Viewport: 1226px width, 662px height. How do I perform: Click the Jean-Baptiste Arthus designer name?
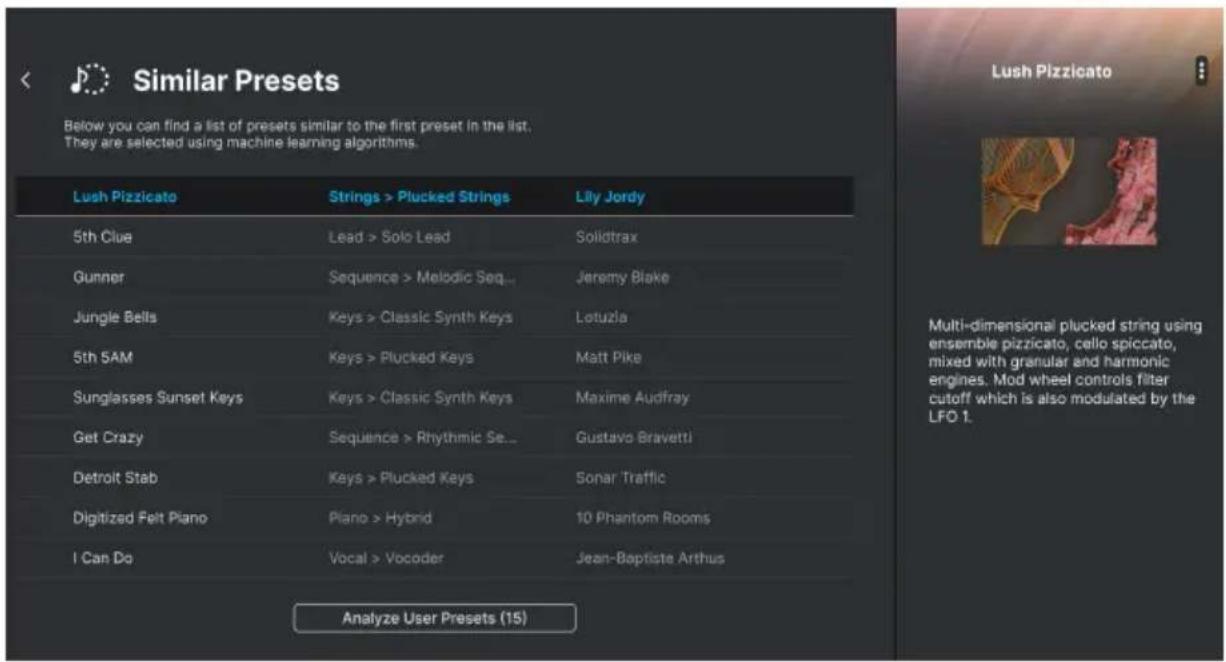click(x=650, y=558)
